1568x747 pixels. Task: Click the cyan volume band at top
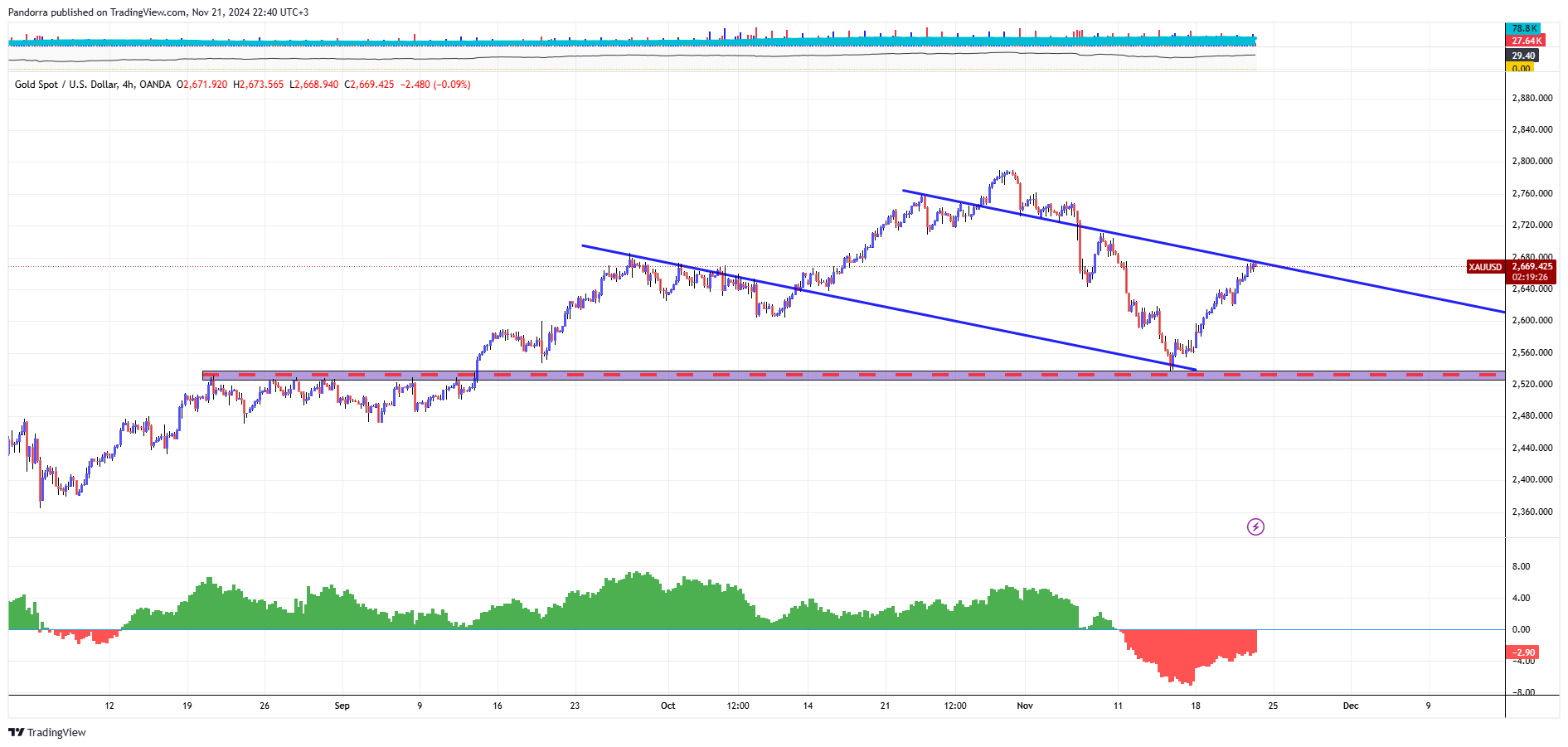tap(632, 41)
